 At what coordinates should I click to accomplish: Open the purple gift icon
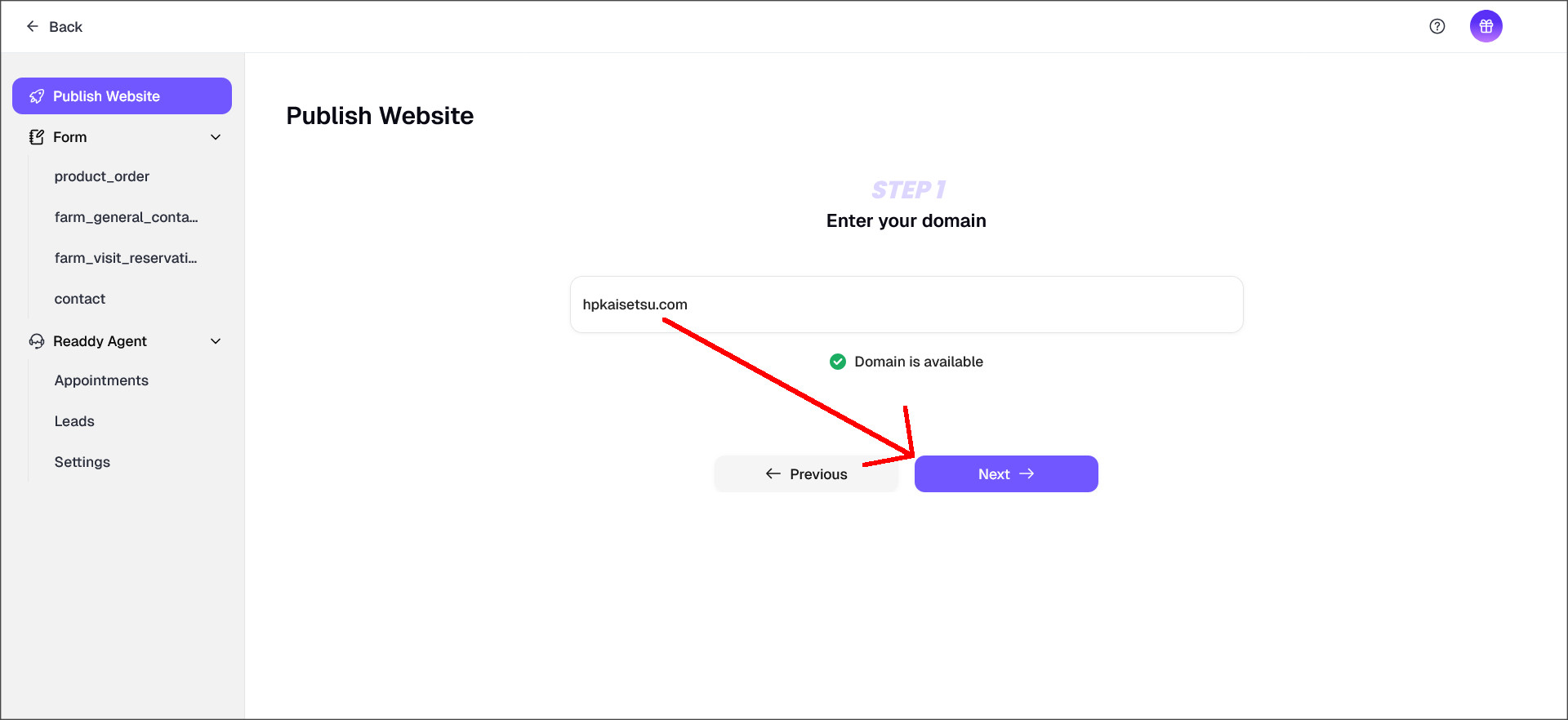(x=1486, y=26)
